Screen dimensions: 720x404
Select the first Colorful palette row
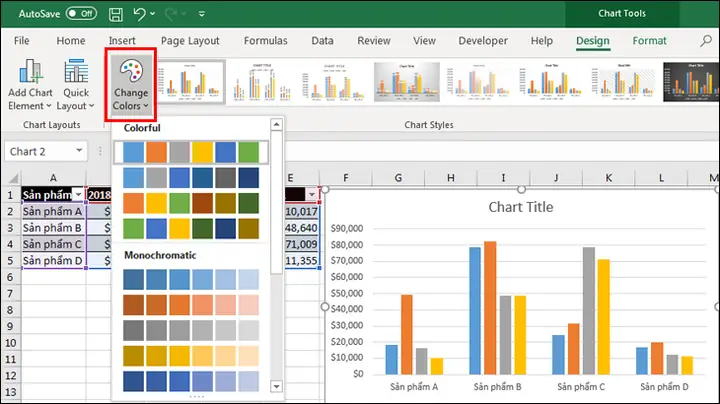[x=191, y=152]
